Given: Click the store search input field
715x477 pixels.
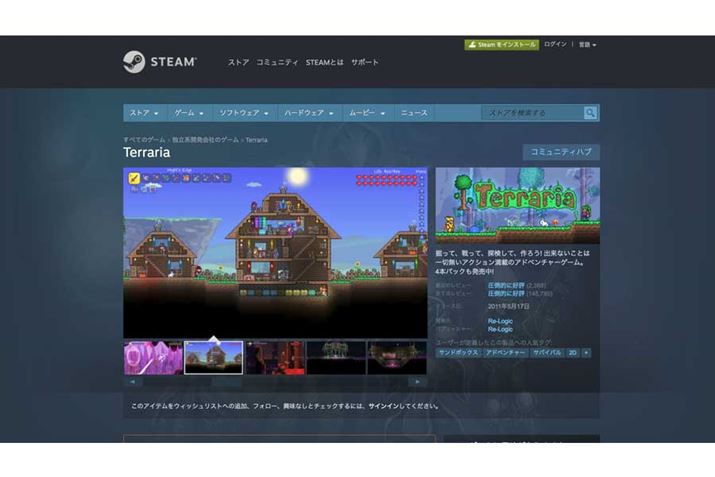Looking at the screenshot, I should [532, 113].
